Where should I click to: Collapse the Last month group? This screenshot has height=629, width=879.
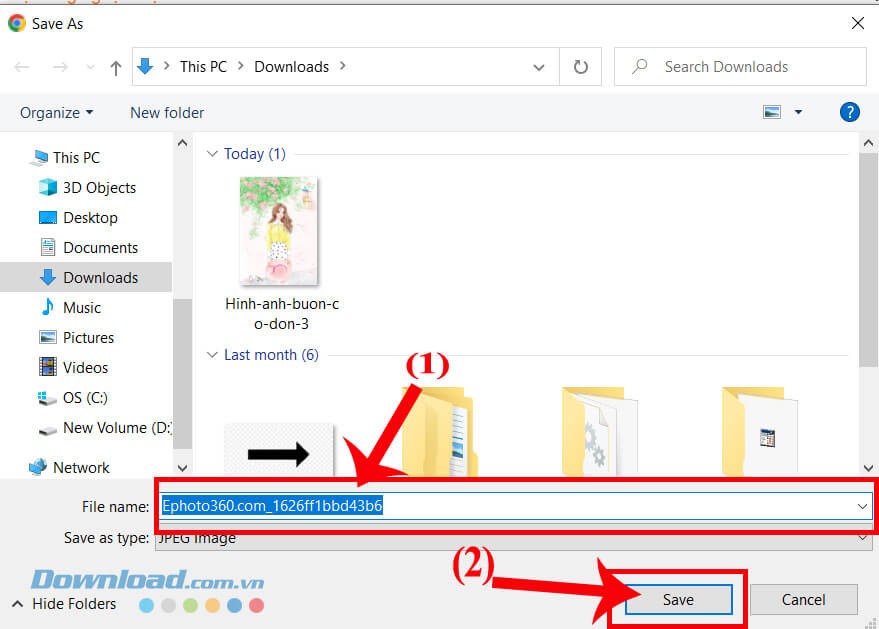tap(211, 355)
